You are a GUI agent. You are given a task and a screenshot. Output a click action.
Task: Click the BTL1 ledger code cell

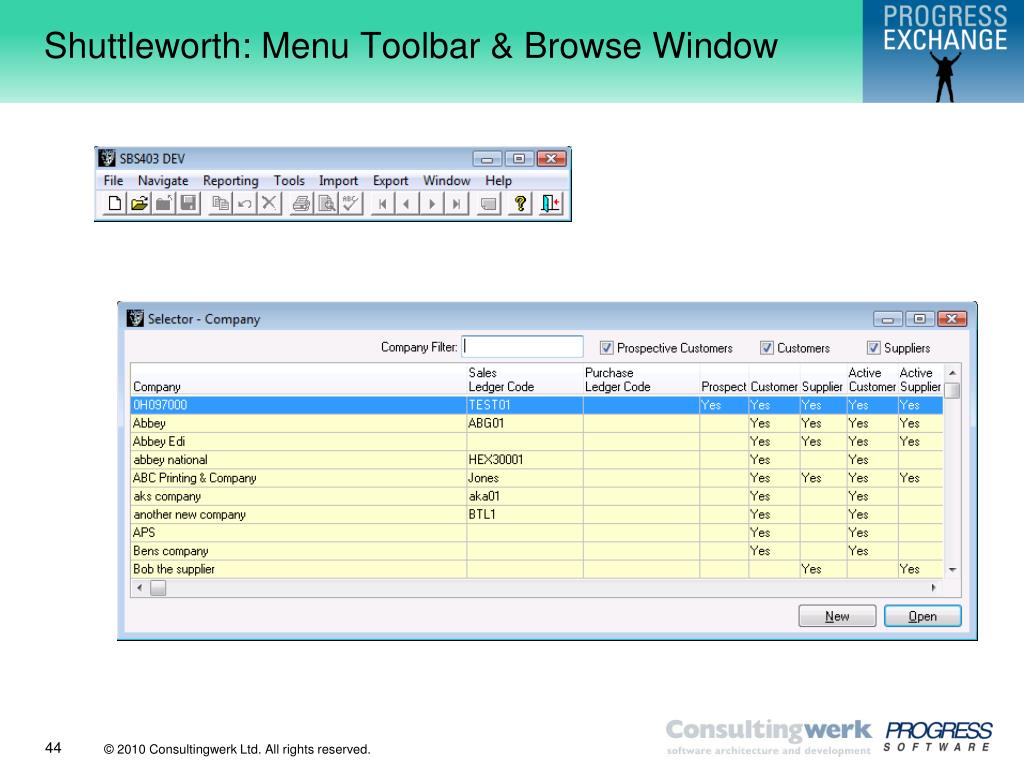[x=524, y=515]
